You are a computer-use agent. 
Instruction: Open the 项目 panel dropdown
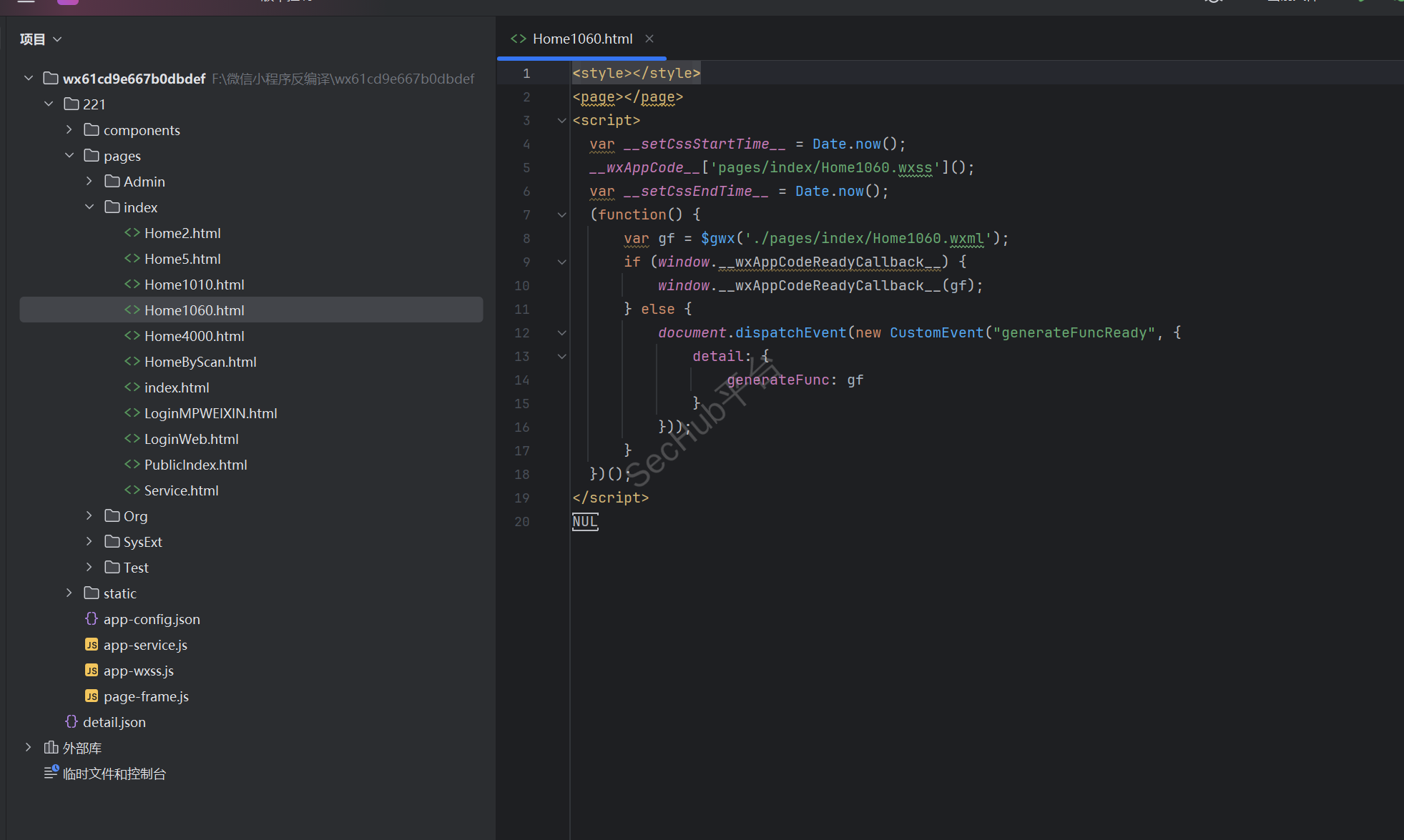tap(41, 39)
